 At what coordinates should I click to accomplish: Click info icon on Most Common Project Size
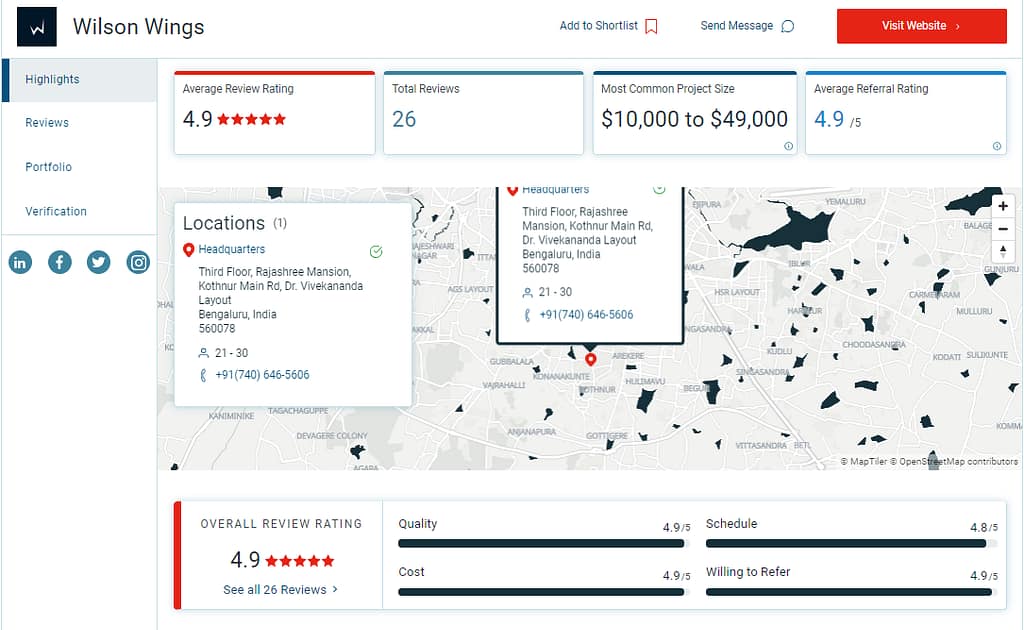coord(788,146)
